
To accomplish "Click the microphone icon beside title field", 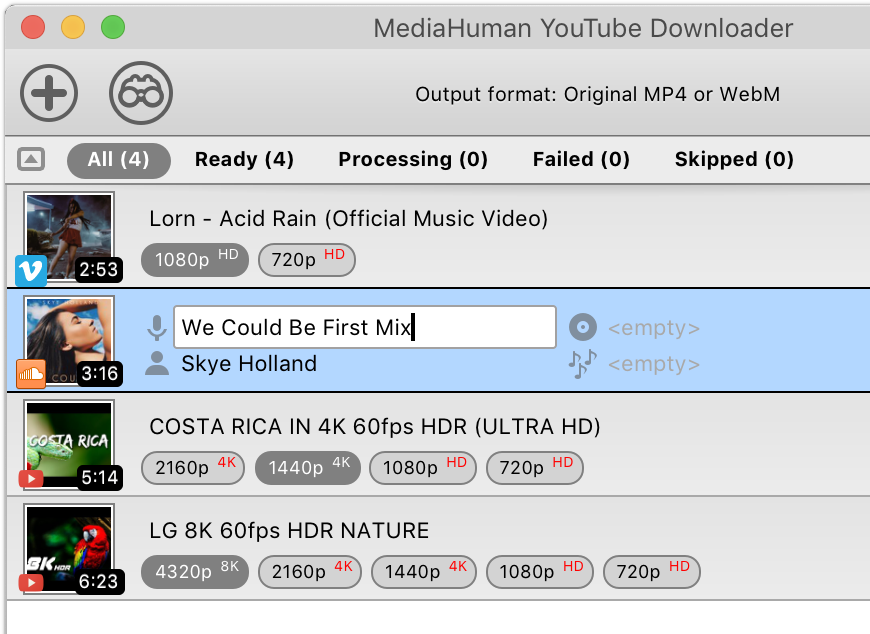I will tap(157, 327).
